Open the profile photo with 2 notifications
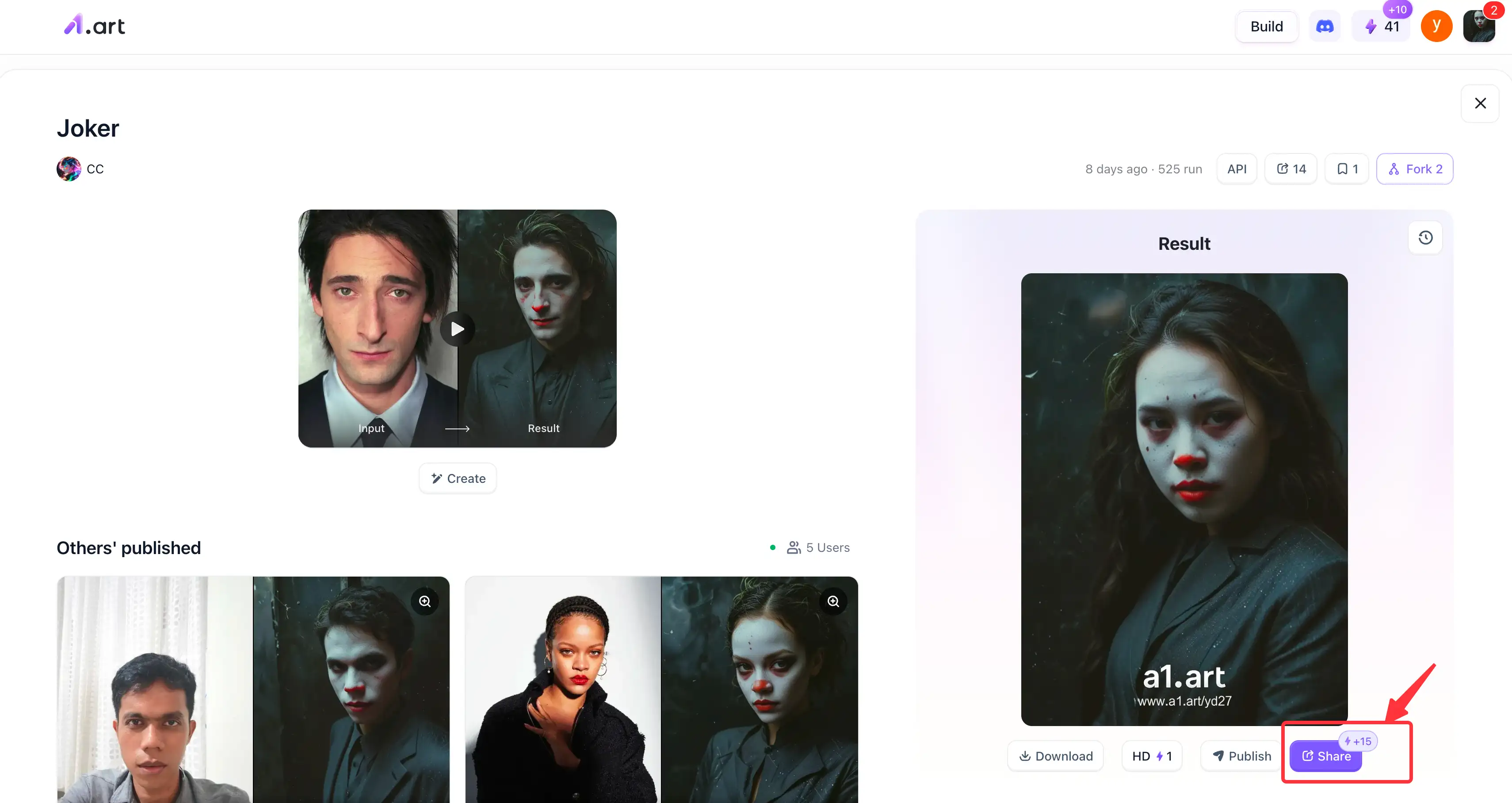The height and width of the screenshot is (803, 1512). [x=1479, y=27]
